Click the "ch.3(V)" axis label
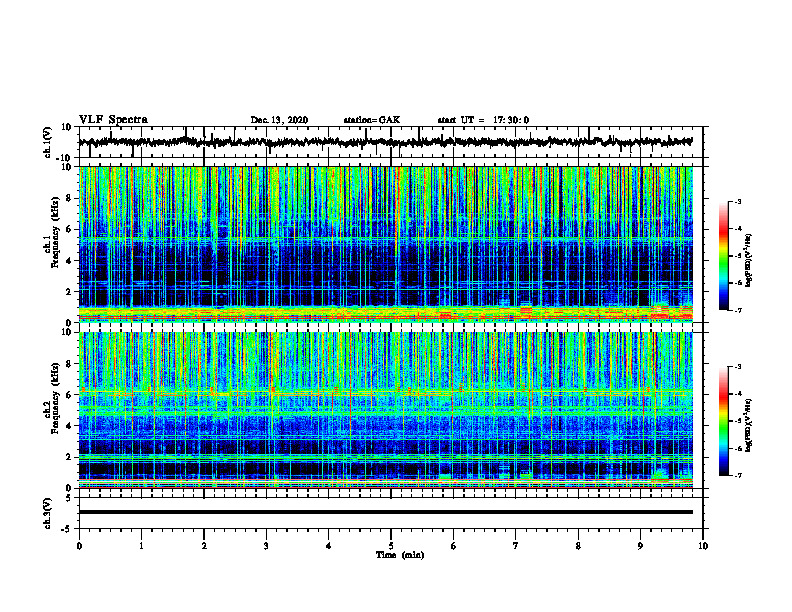792x612 pixels. pyautogui.click(x=47, y=513)
